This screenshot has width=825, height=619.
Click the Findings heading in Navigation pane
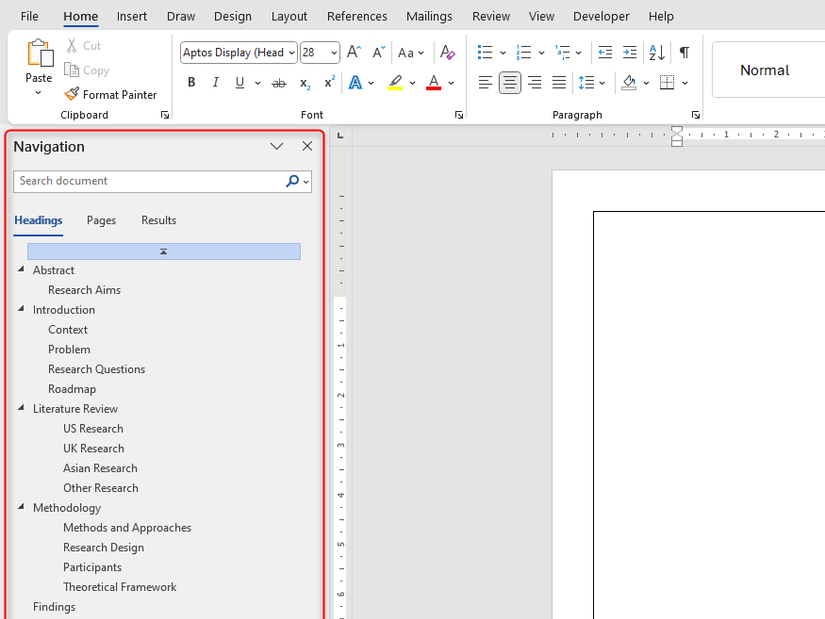(54, 606)
